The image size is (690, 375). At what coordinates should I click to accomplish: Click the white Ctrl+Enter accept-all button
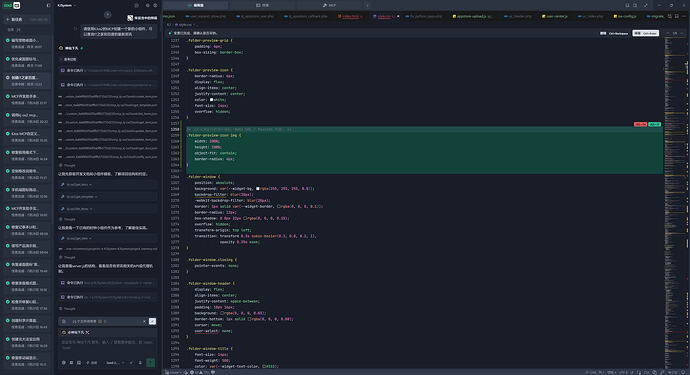(646, 33)
